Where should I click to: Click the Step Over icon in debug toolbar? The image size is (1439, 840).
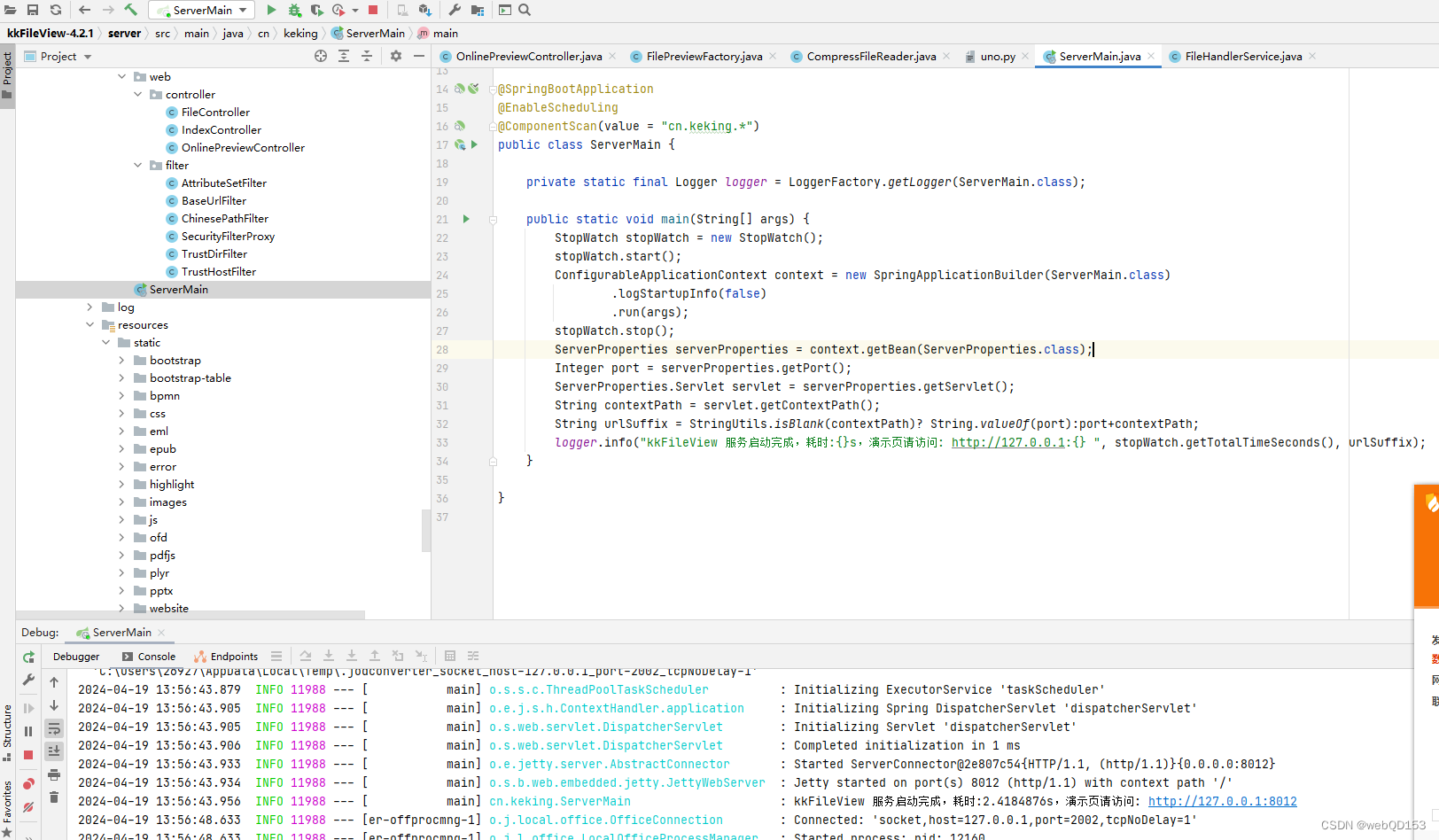point(306,657)
